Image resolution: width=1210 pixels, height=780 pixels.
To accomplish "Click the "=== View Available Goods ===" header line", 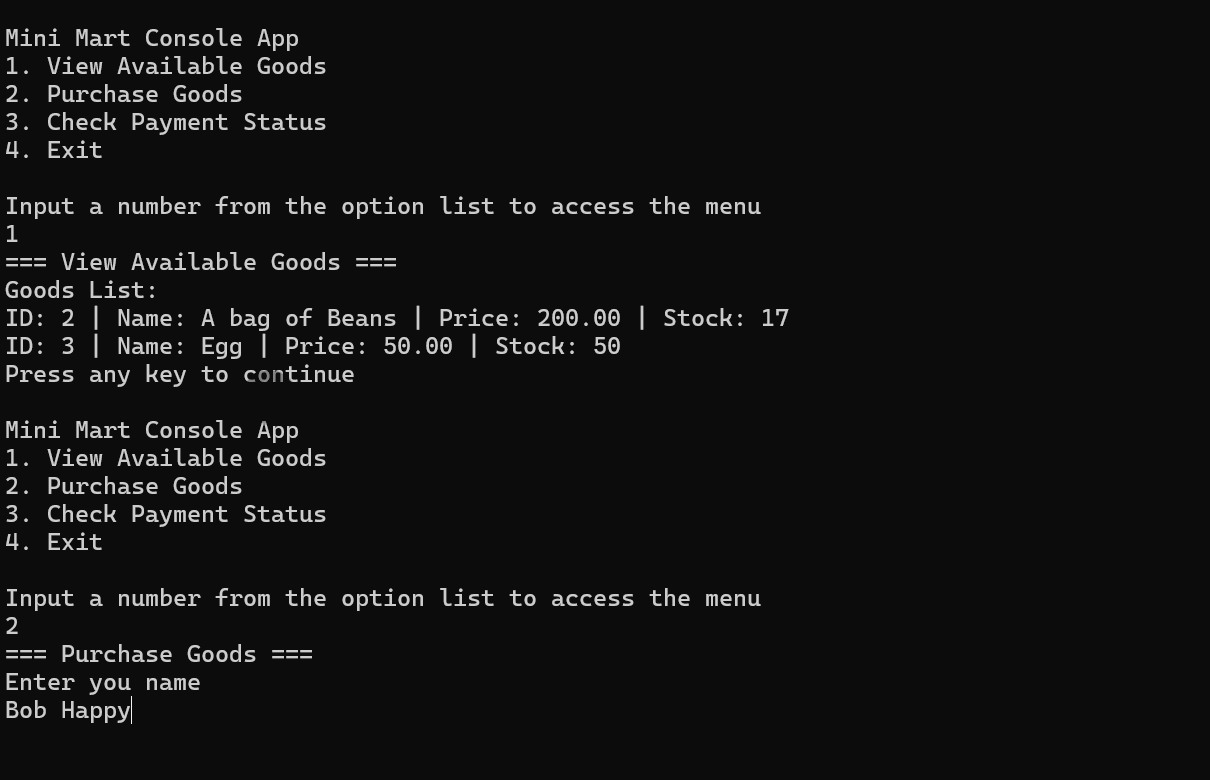I will coord(201,262).
